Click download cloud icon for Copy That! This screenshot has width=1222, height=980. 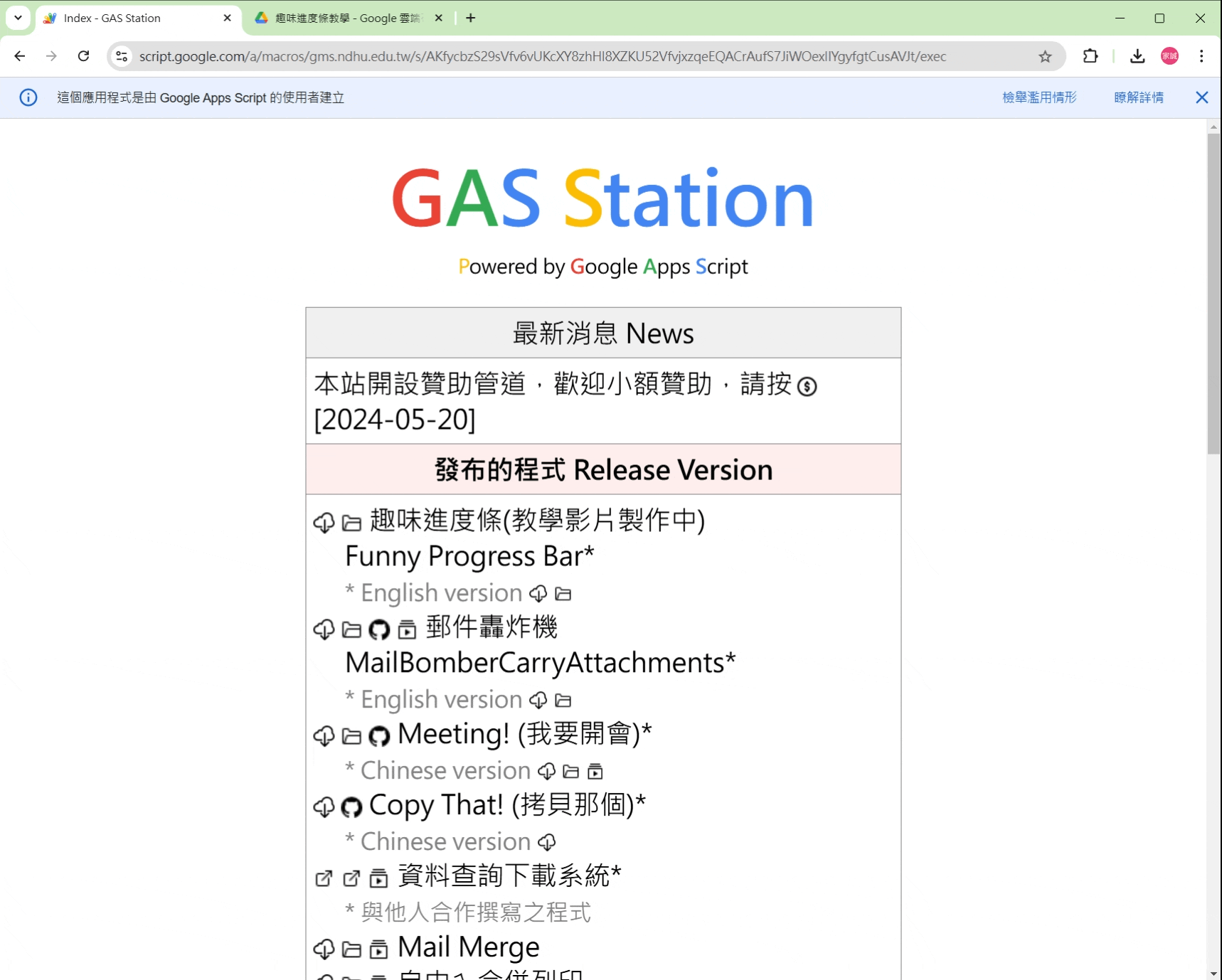coord(324,807)
